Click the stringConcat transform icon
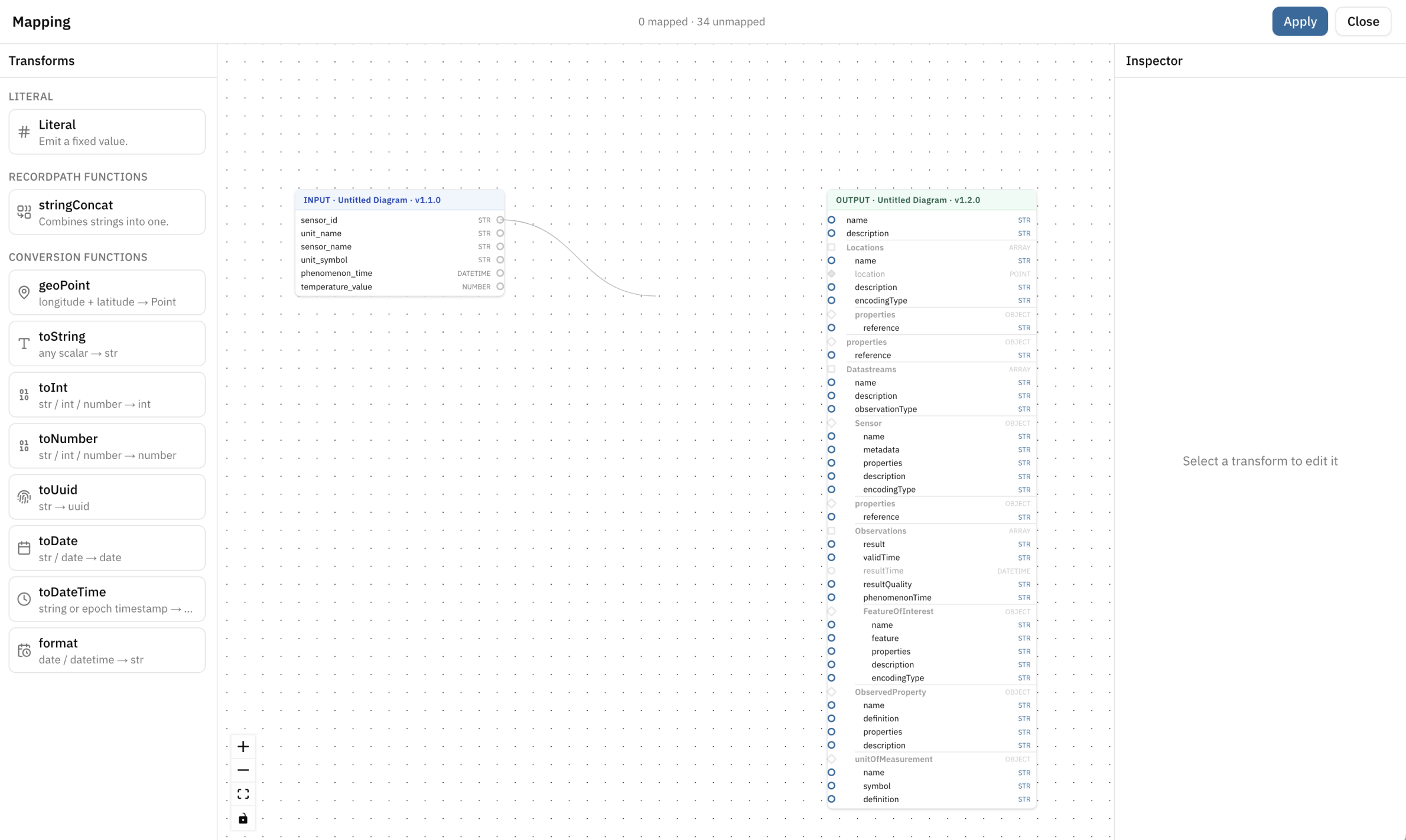The width and height of the screenshot is (1406, 840). point(24,212)
